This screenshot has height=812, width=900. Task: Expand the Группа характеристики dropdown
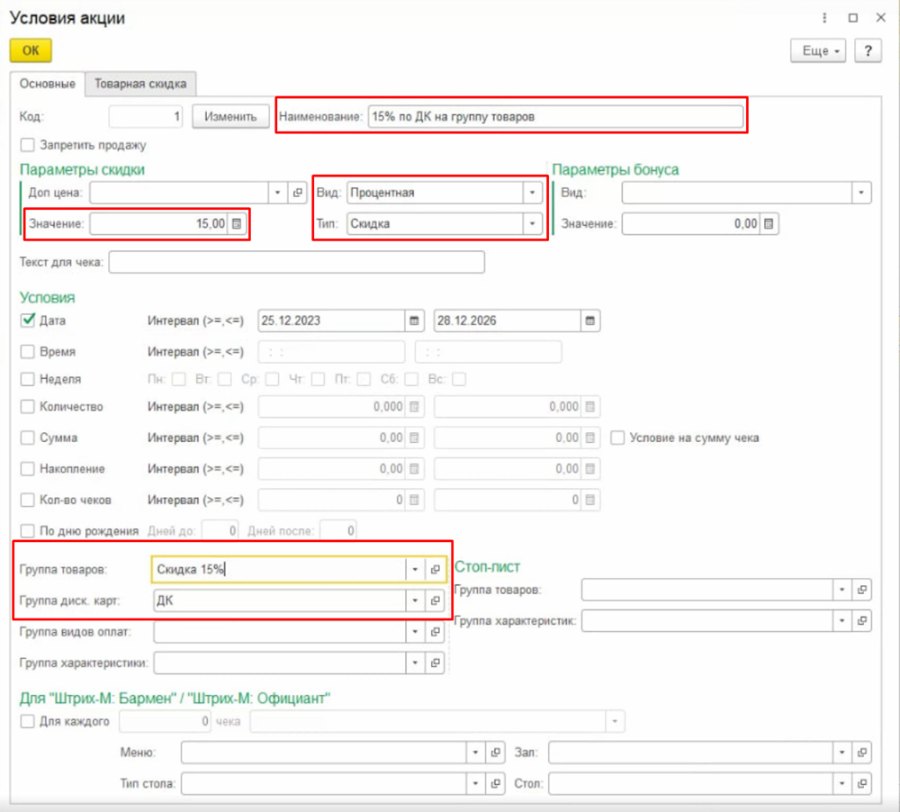[x=415, y=663]
